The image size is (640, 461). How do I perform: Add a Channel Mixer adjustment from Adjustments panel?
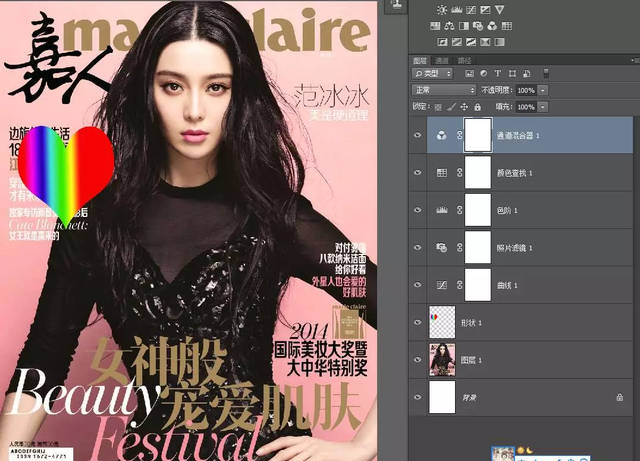[492, 26]
